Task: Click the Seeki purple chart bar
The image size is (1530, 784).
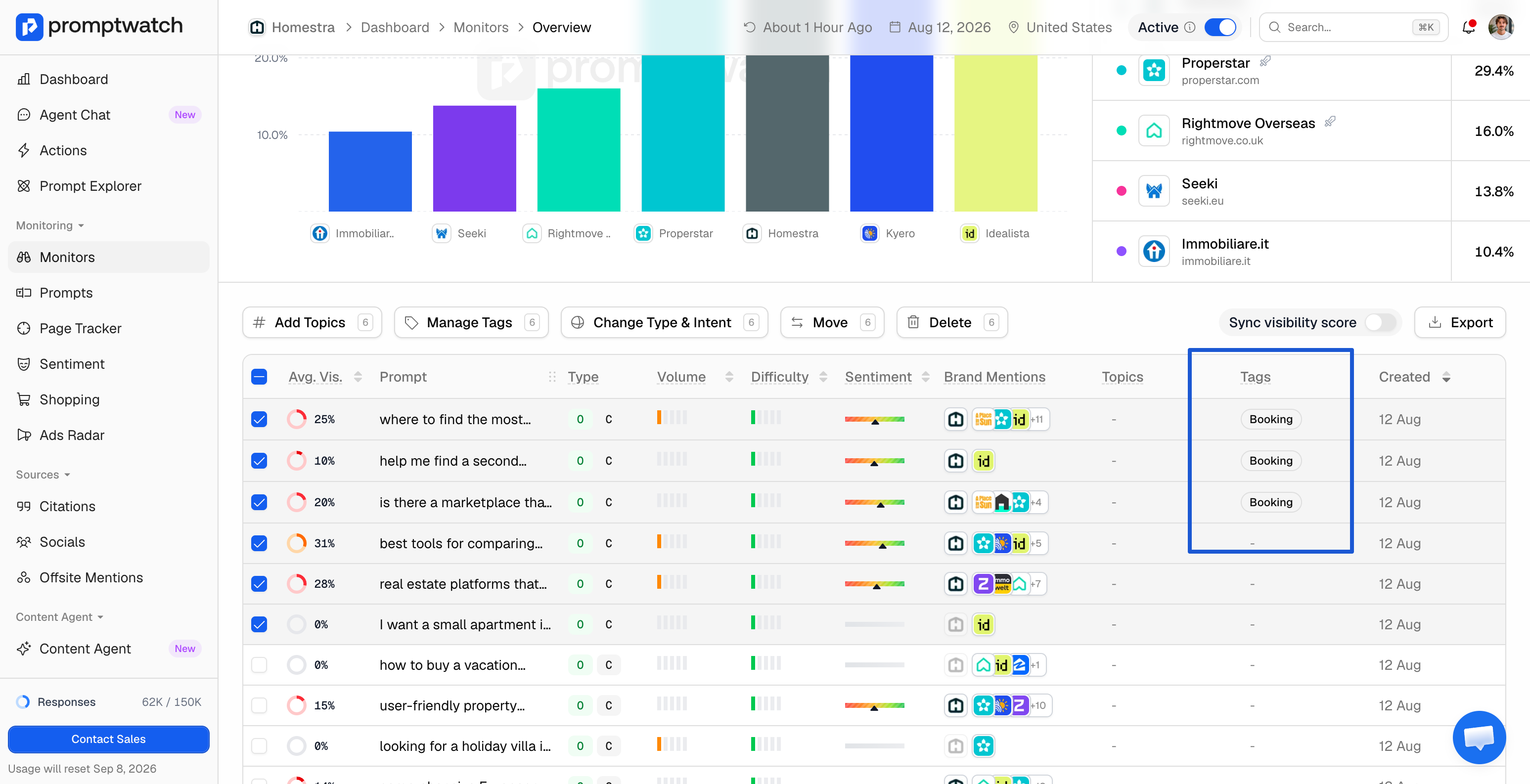Action: pos(475,159)
